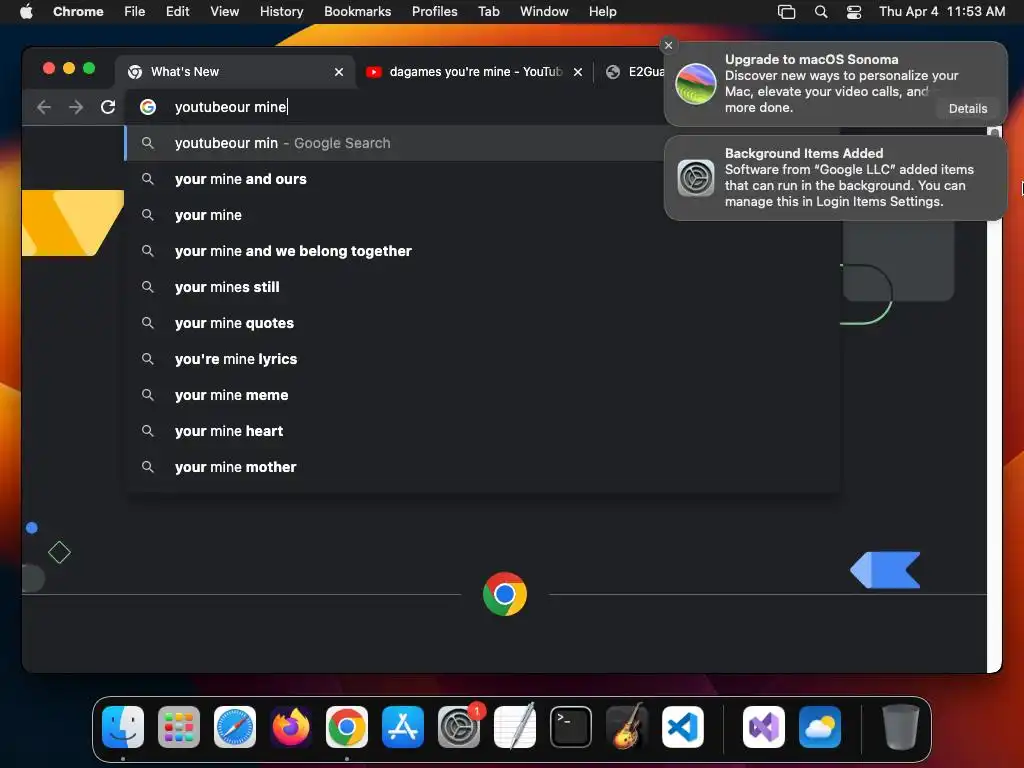Click the Stage Manager icon in menu bar

(x=786, y=12)
